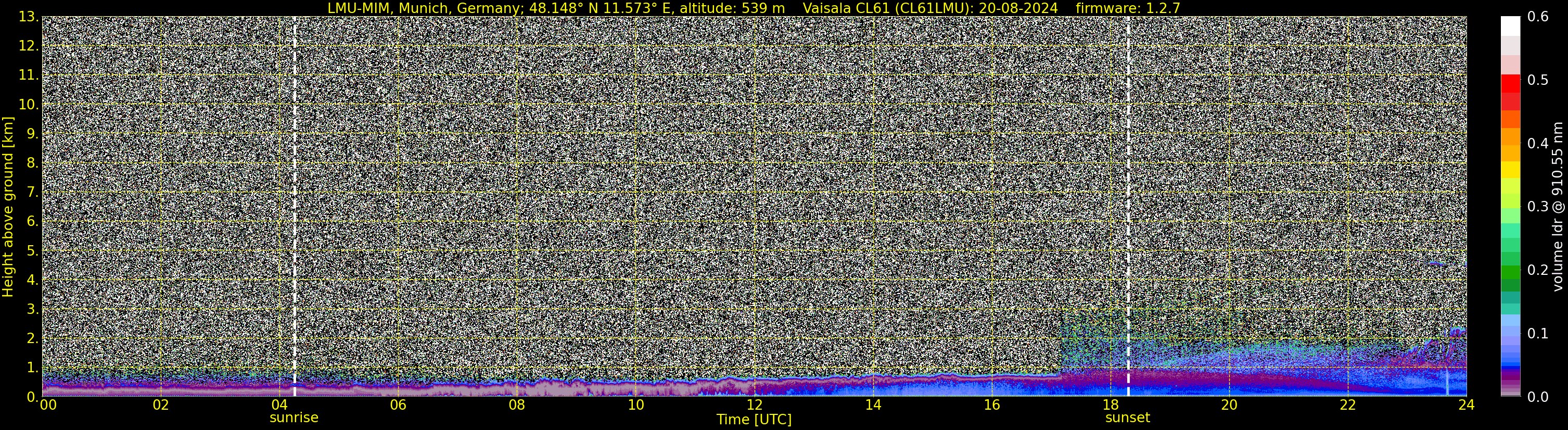Screen dimensions: 1568x430
Task: Click height axis tick label 6.
Action: point(32,222)
